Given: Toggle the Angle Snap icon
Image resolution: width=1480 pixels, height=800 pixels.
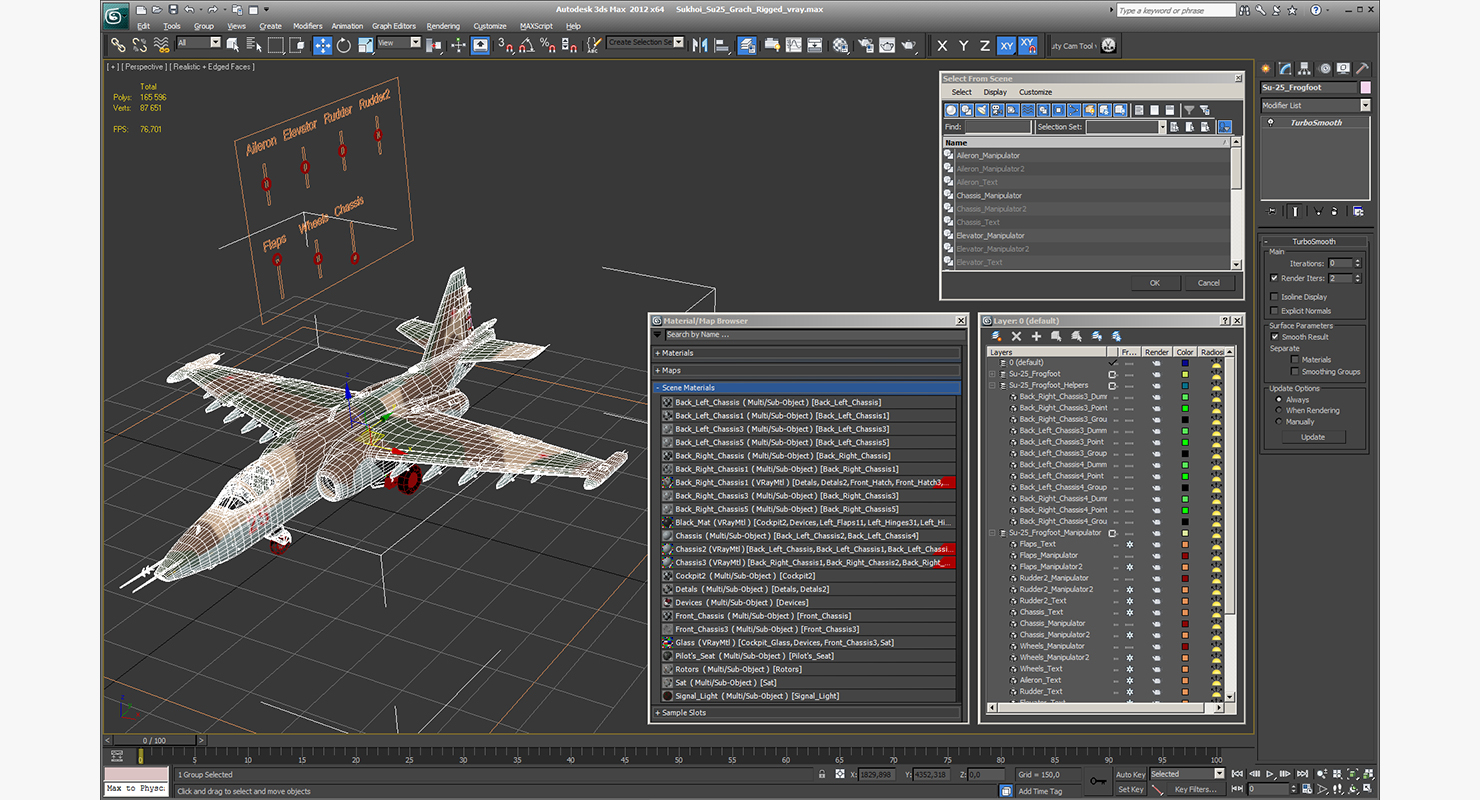Looking at the screenshot, I should pyautogui.click(x=525, y=45).
